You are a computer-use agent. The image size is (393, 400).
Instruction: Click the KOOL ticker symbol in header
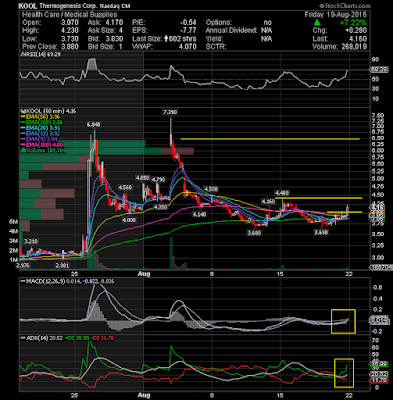28,6
